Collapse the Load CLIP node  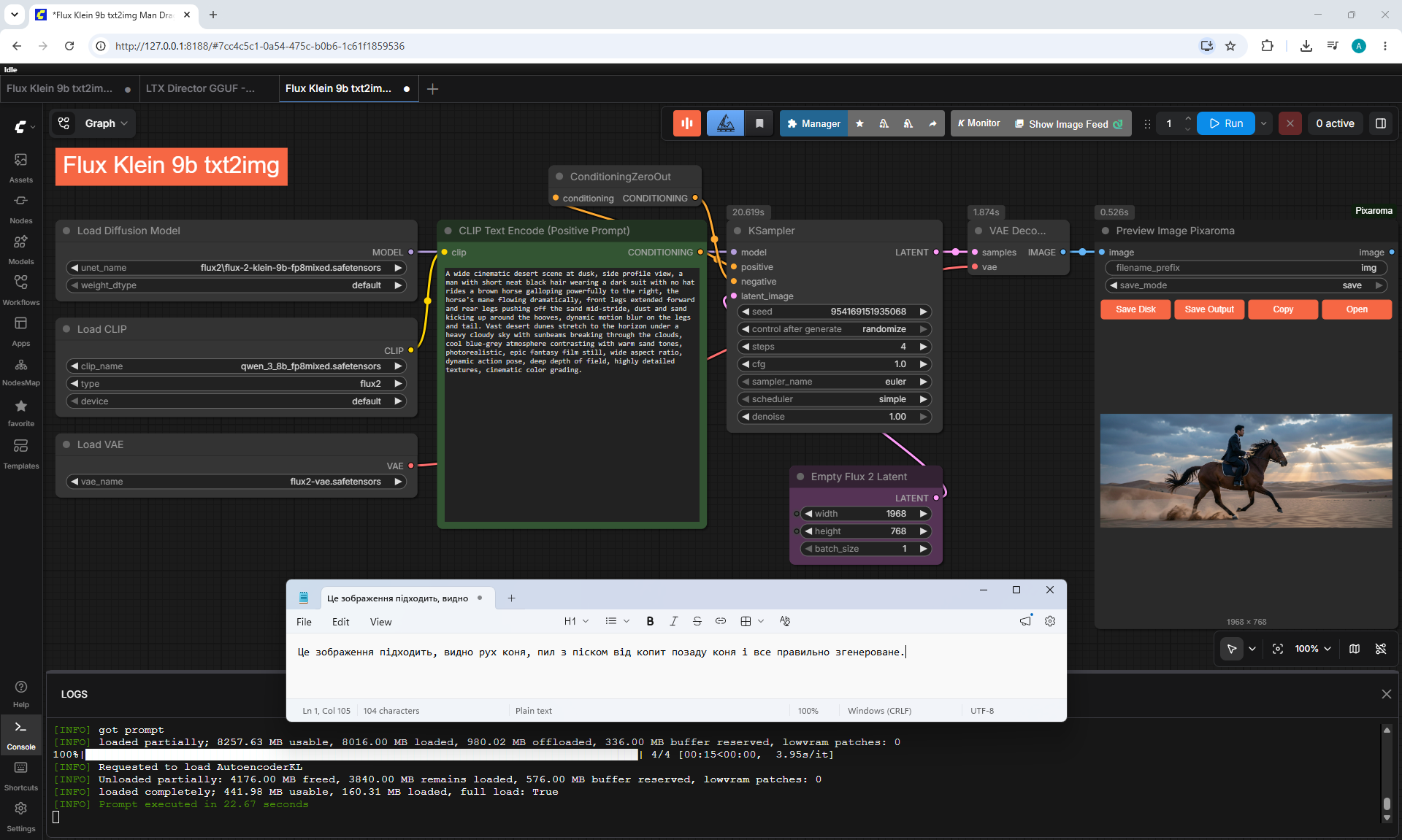tap(66, 329)
